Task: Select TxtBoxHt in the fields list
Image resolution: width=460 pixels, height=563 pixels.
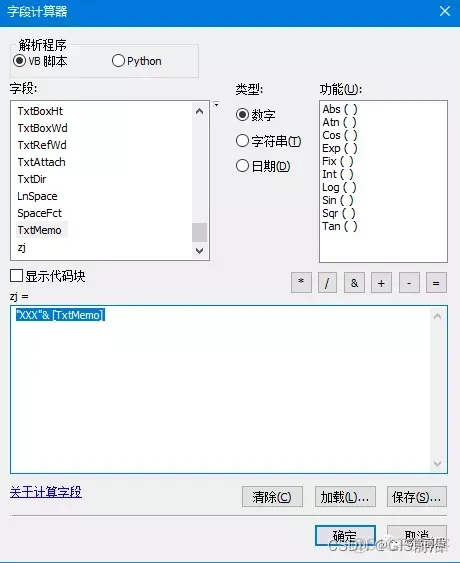Action: (40, 111)
